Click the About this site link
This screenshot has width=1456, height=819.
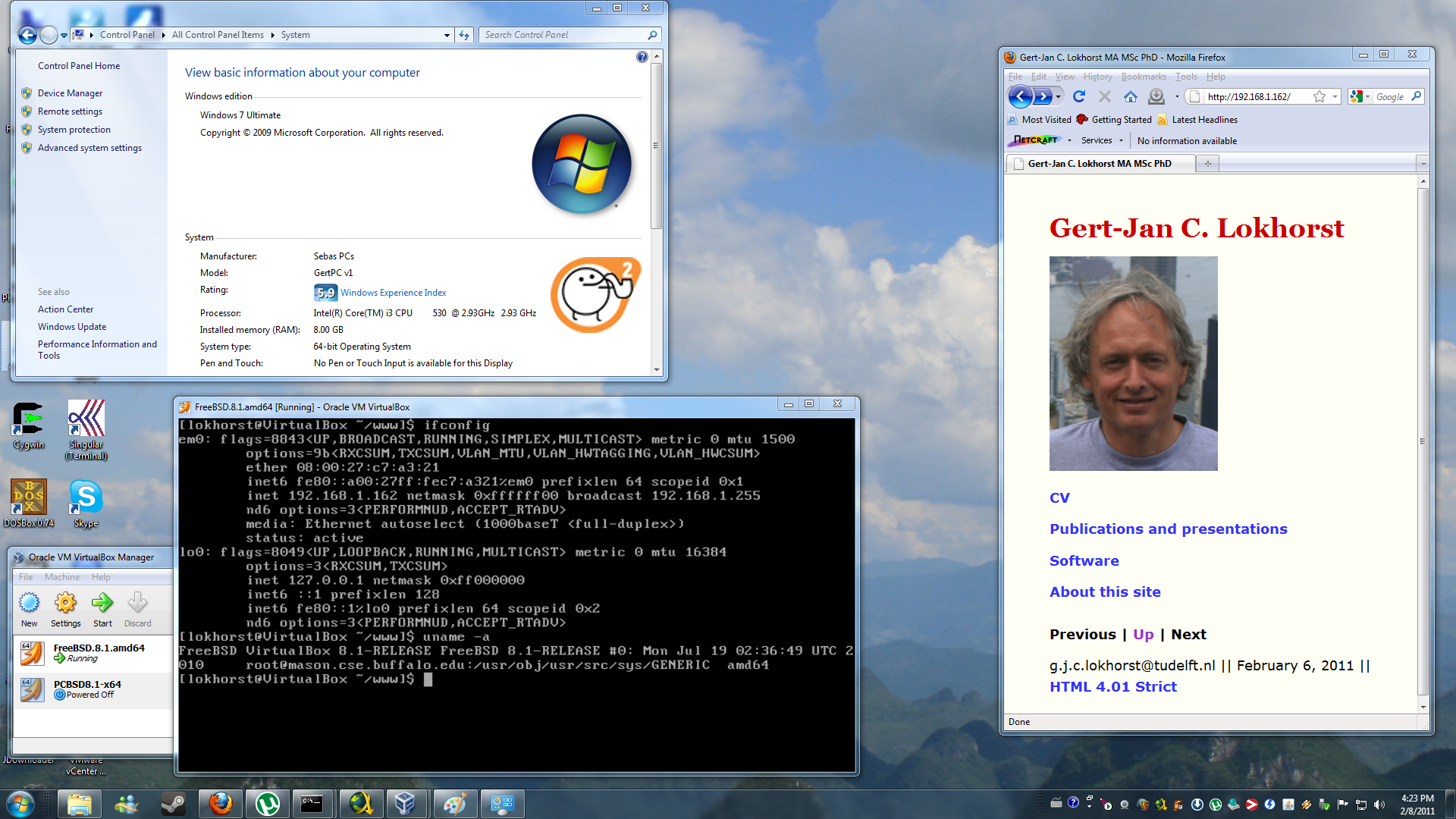tap(1105, 591)
